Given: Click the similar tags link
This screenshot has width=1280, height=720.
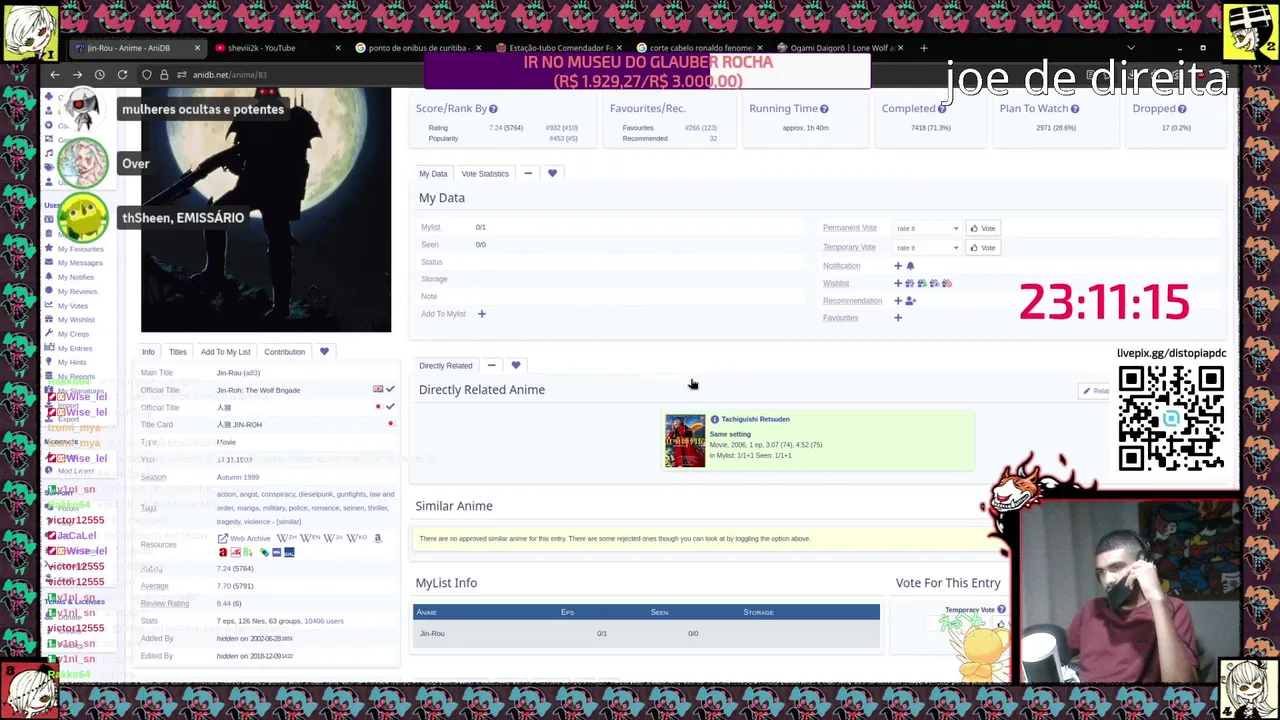Looking at the screenshot, I should 288,522.
